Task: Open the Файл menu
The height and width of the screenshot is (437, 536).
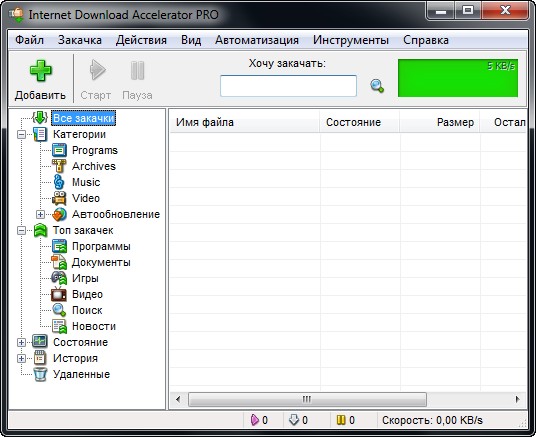Action: (29, 40)
